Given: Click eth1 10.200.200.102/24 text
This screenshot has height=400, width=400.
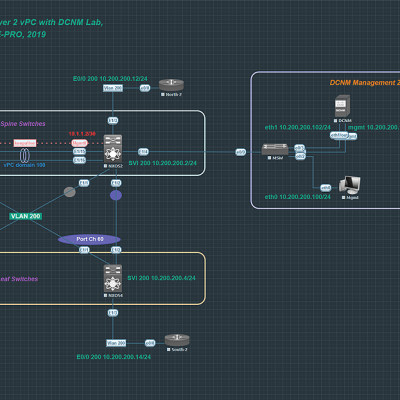Looking at the screenshot, I should tap(298, 127).
